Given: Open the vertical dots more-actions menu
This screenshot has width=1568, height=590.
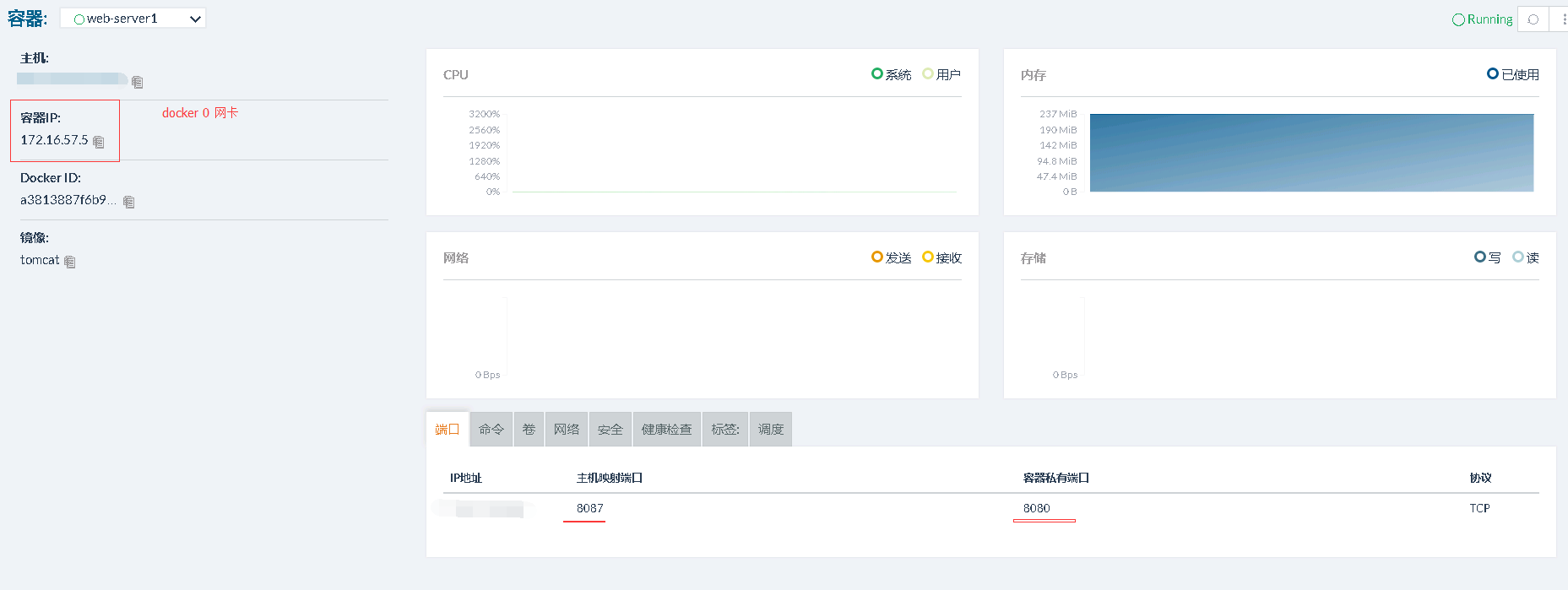Looking at the screenshot, I should pos(1562,19).
